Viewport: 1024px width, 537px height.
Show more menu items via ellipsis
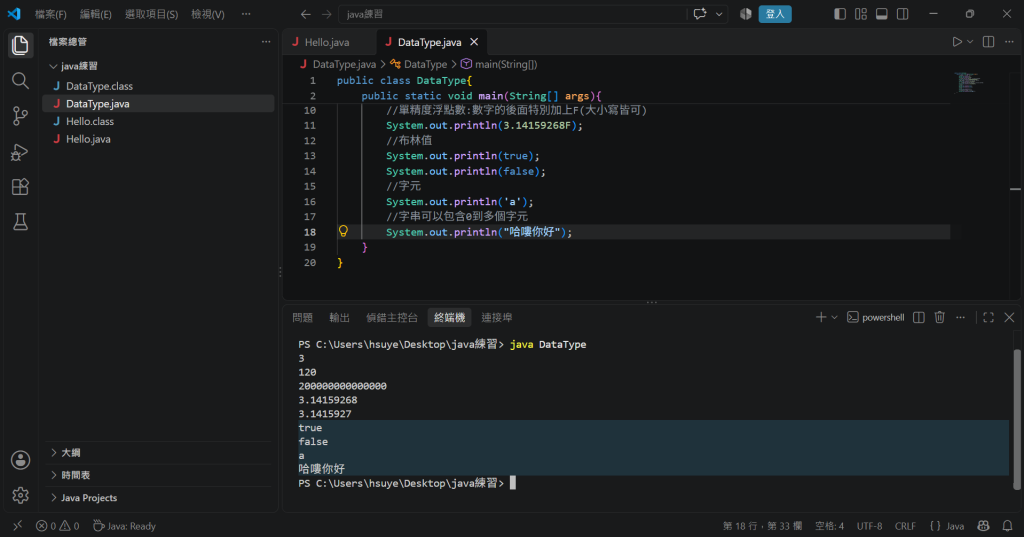click(x=246, y=14)
